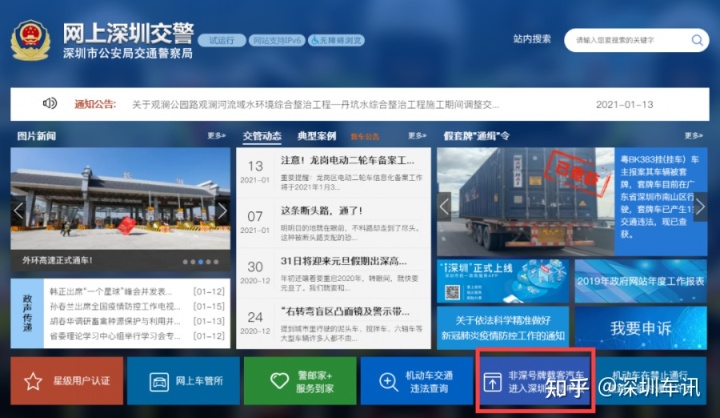Click the 网站支持IPv6 badge
This screenshot has width=720, height=418.
[x=277, y=40]
